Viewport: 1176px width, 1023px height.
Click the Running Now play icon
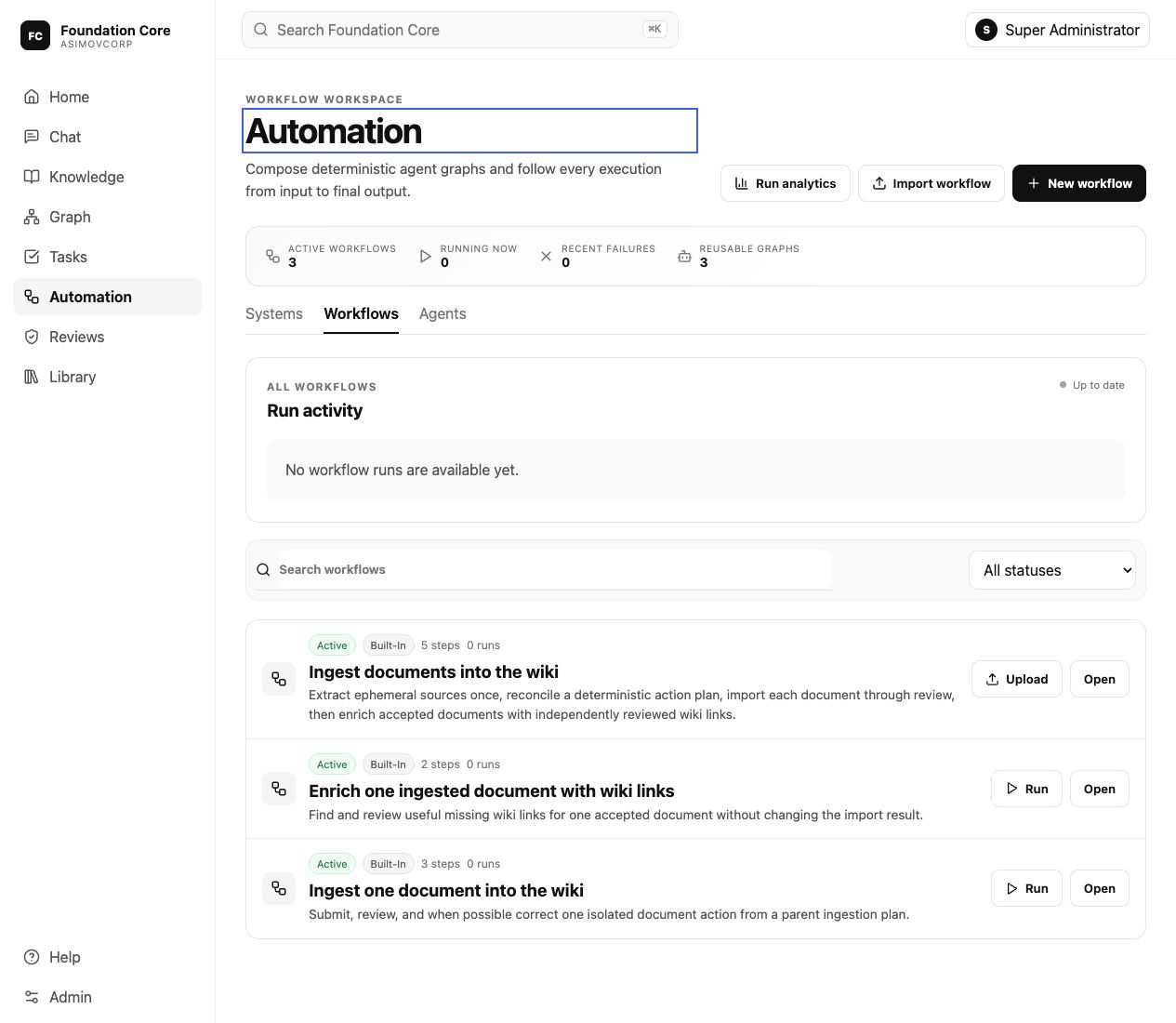pyautogui.click(x=425, y=256)
